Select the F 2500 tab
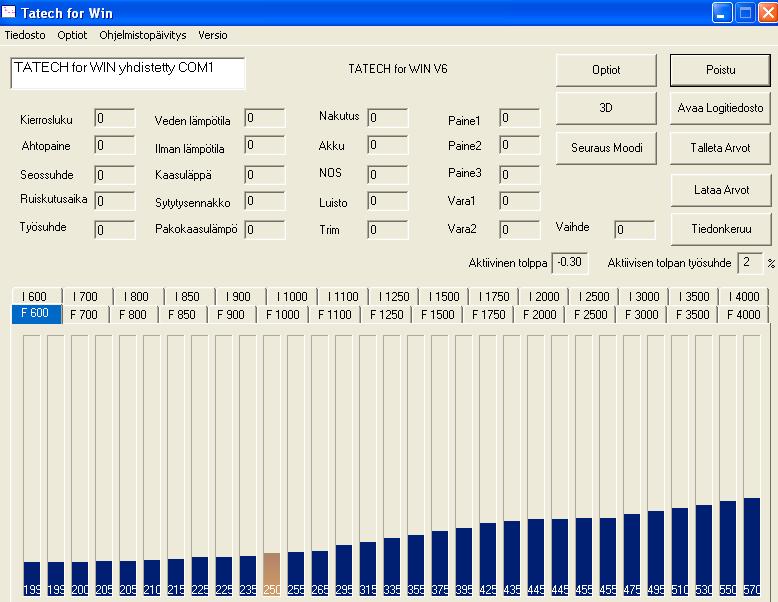 [590, 315]
